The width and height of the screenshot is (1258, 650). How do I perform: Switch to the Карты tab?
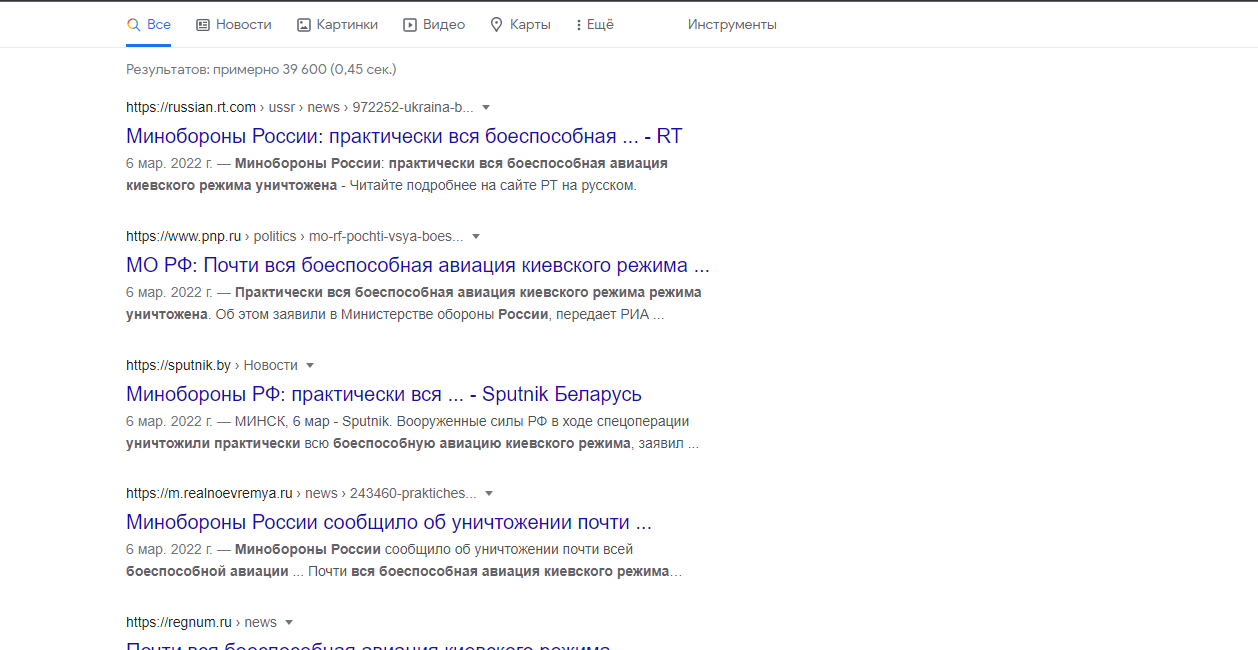tap(520, 24)
